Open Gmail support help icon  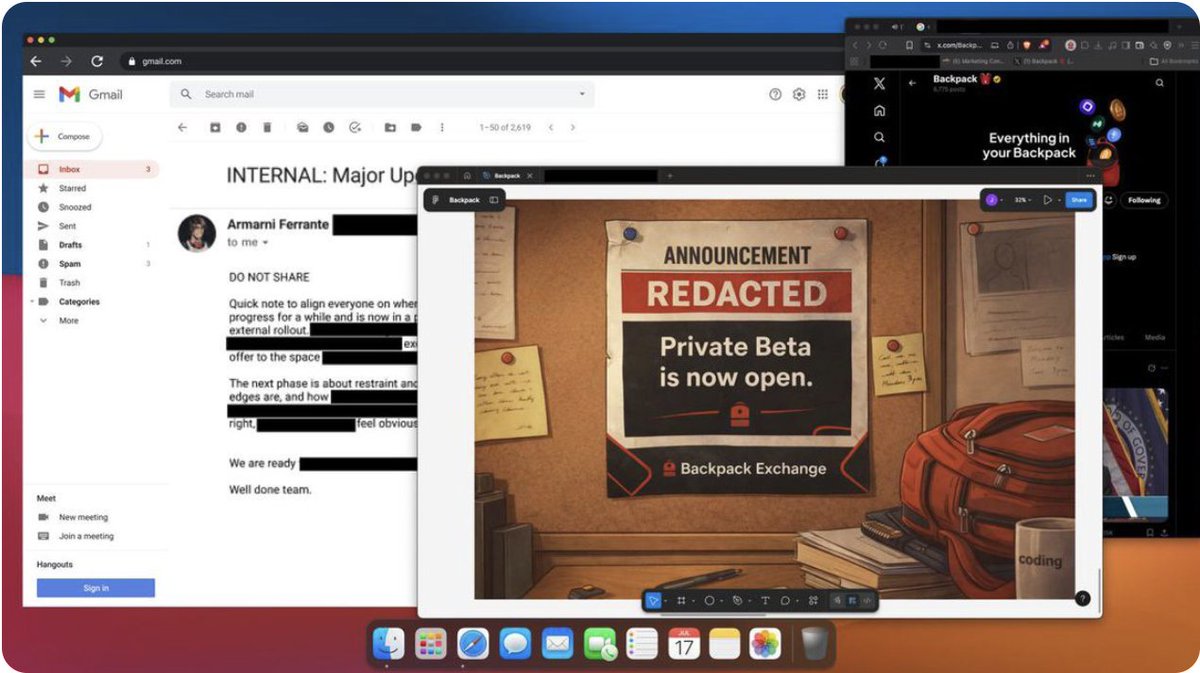pos(775,94)
